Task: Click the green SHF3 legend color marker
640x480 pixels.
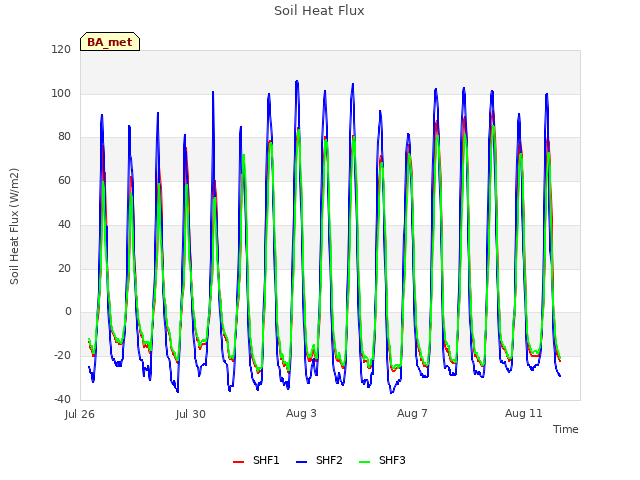Action: 364,462
